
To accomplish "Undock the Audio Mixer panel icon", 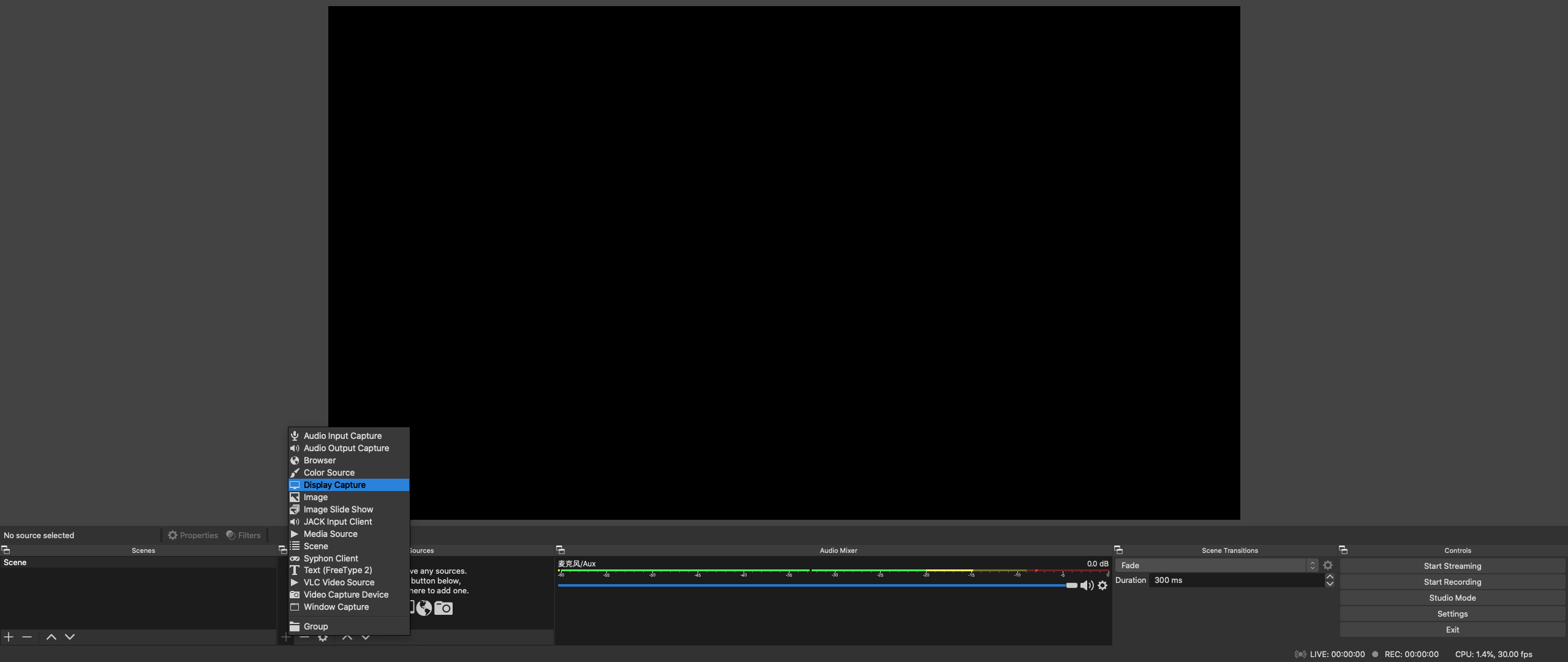I will click(x=560, y=550).
